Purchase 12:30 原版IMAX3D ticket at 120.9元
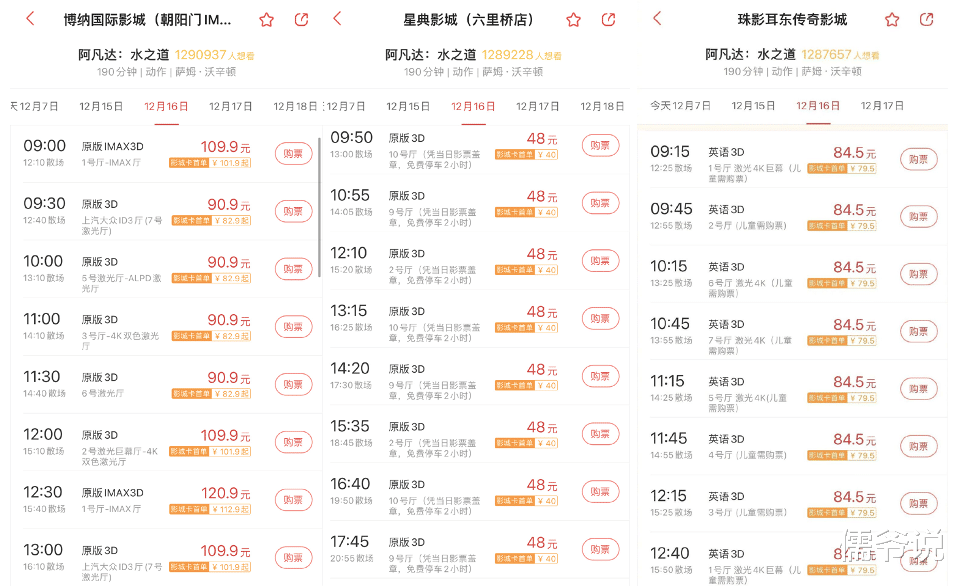The image size is (964, 586). (x=293, y=500)
